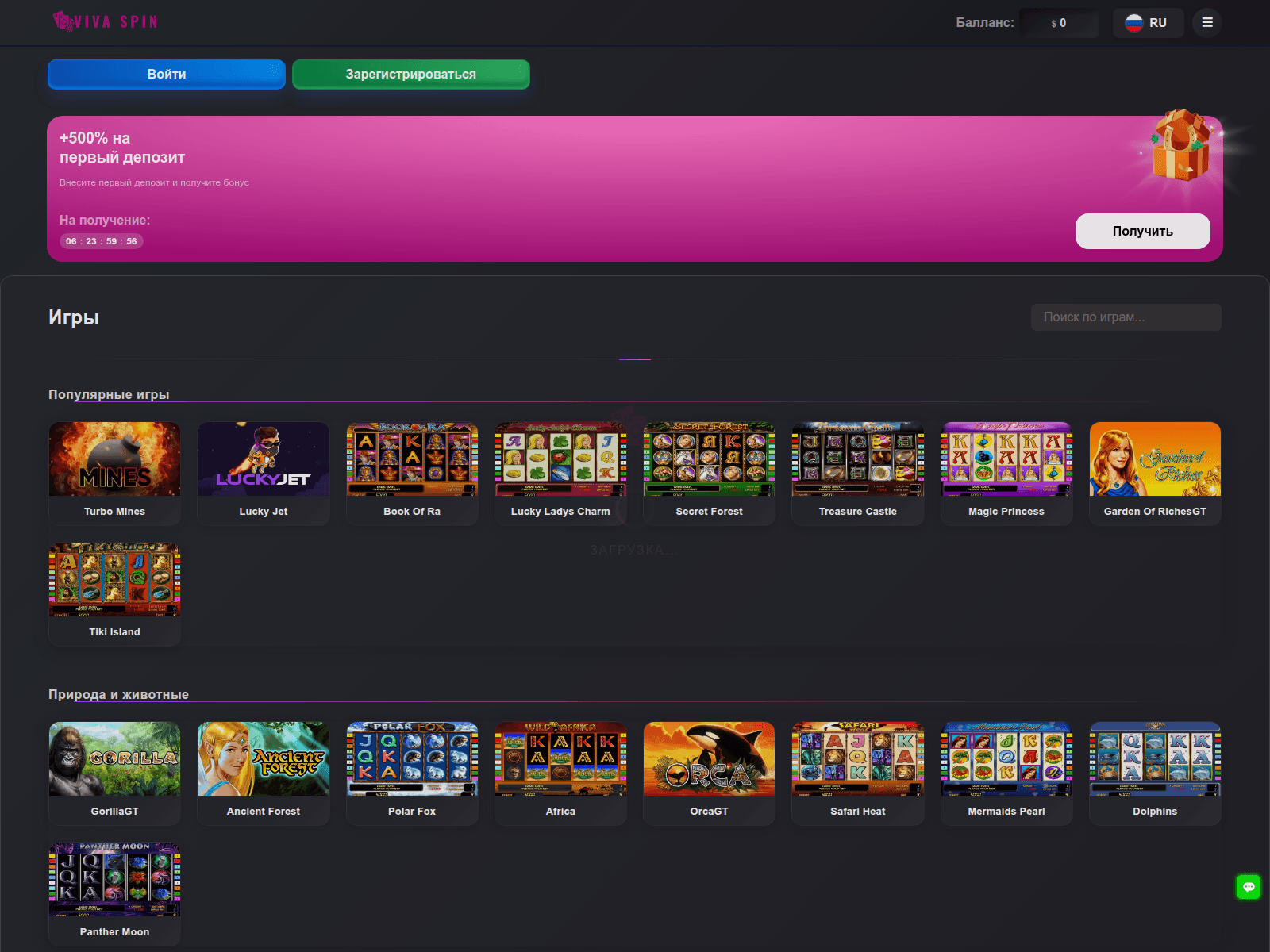Click the Природа и животные section heading
This screenshot has width=1270, height=952.
point(118,695)
